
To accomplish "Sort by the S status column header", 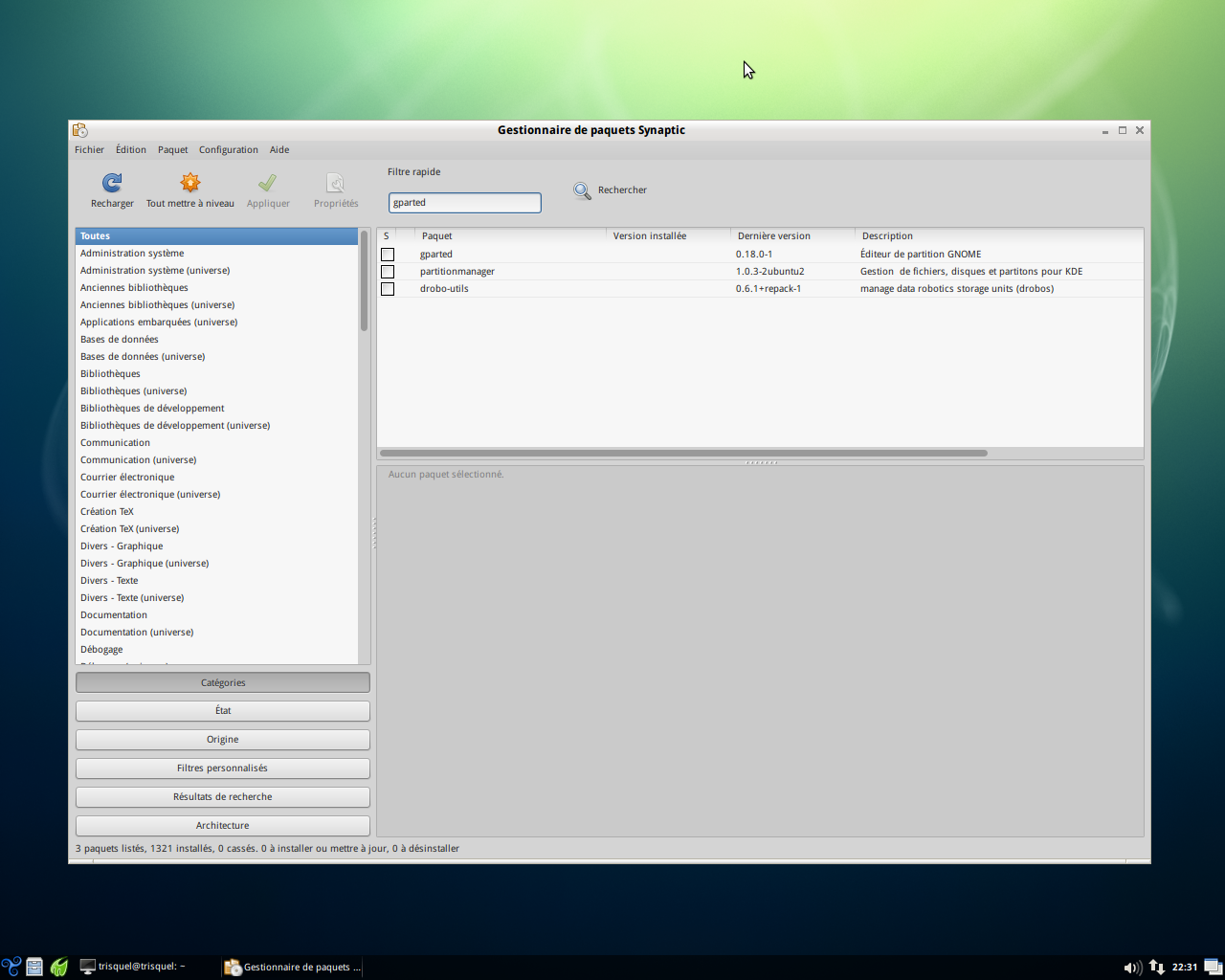I will tap(387, 235).
